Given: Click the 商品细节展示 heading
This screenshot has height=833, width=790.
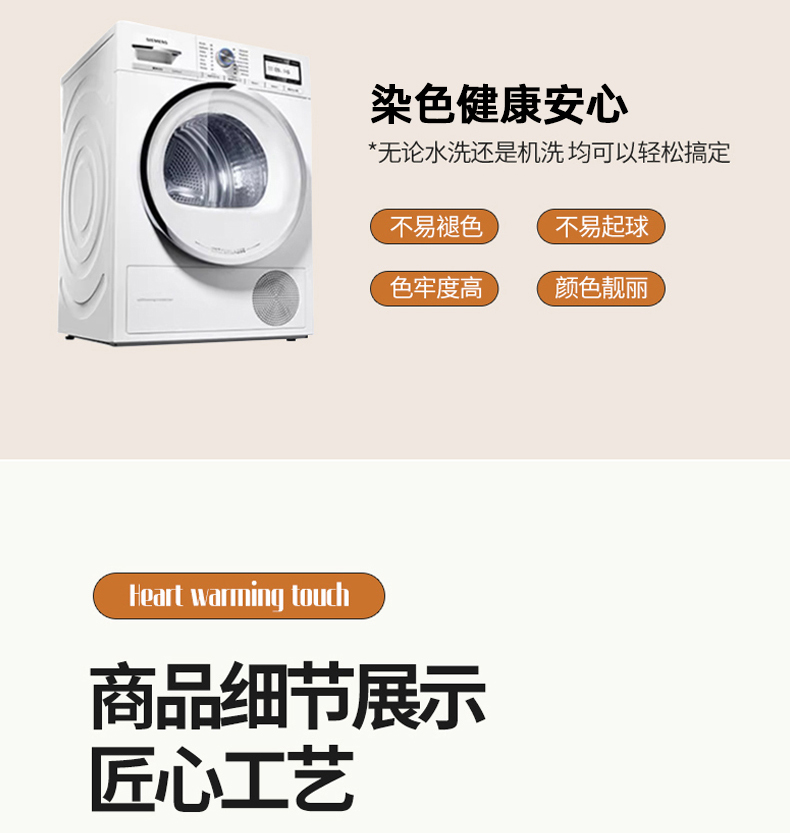Looking at the screenshot, I should [287, 696].
